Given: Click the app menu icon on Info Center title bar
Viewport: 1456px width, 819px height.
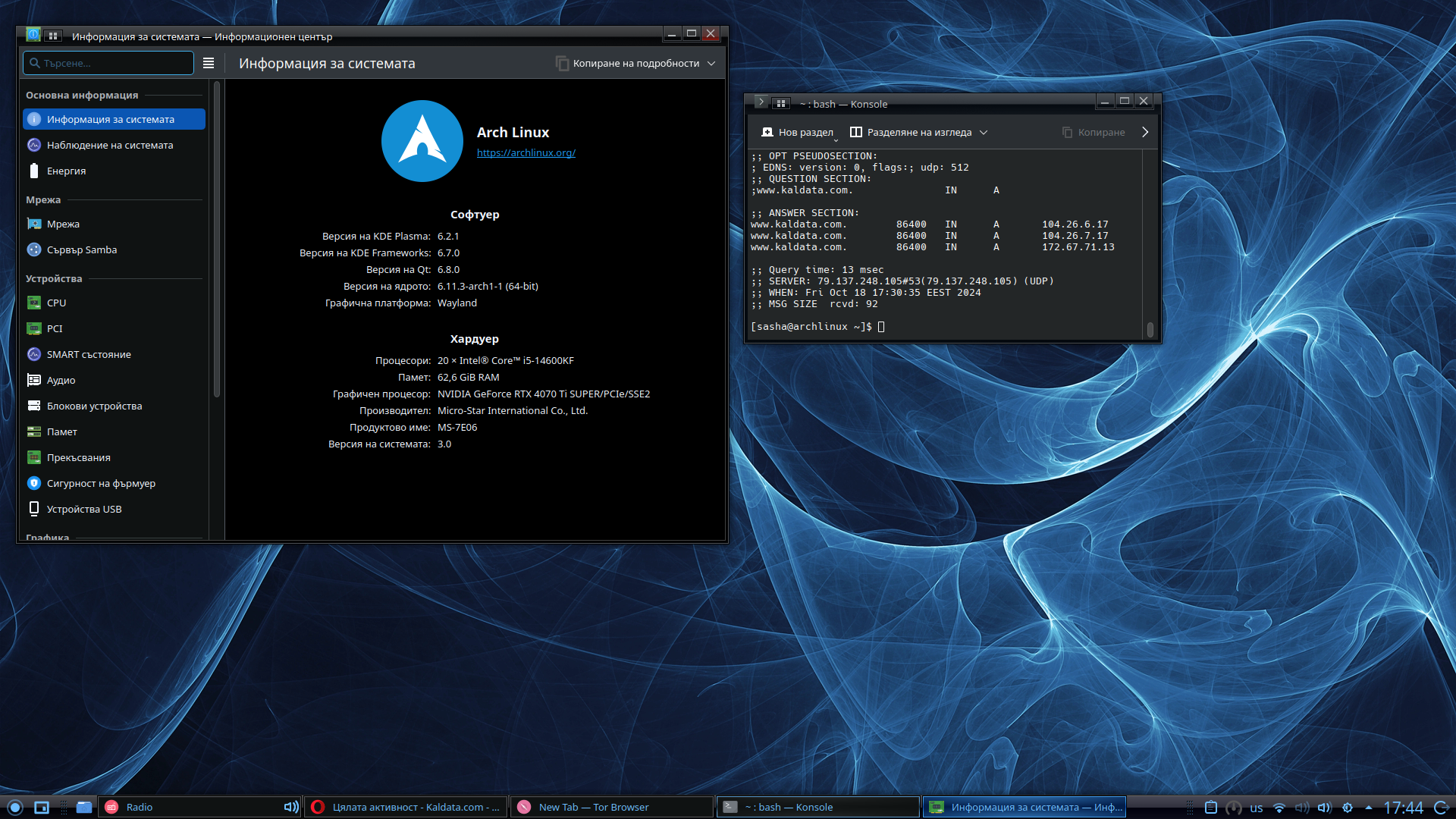Looking at the screenshot, I should [33, 35].
